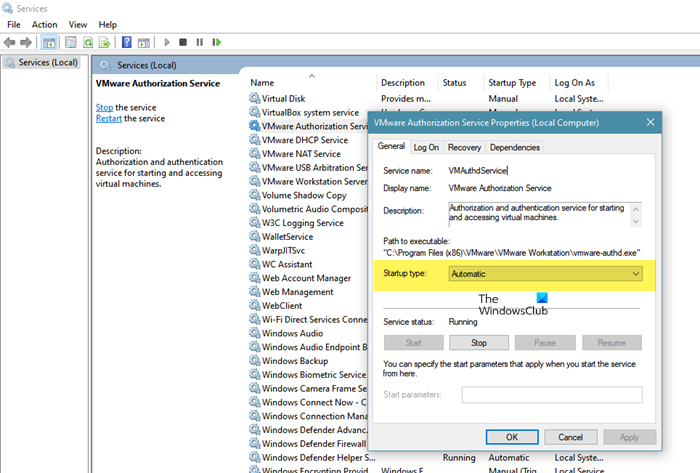700x473 pixels.
Task: Open the Help menu
Action: point(108,25)
